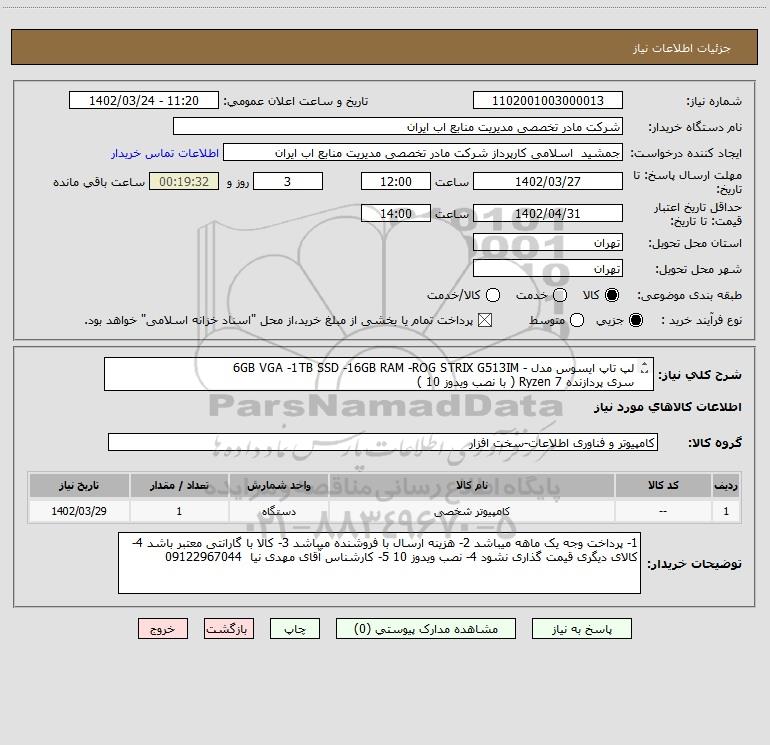
Task: Click the 'تعداد / مقدار' column header
Action: point(179,485)
